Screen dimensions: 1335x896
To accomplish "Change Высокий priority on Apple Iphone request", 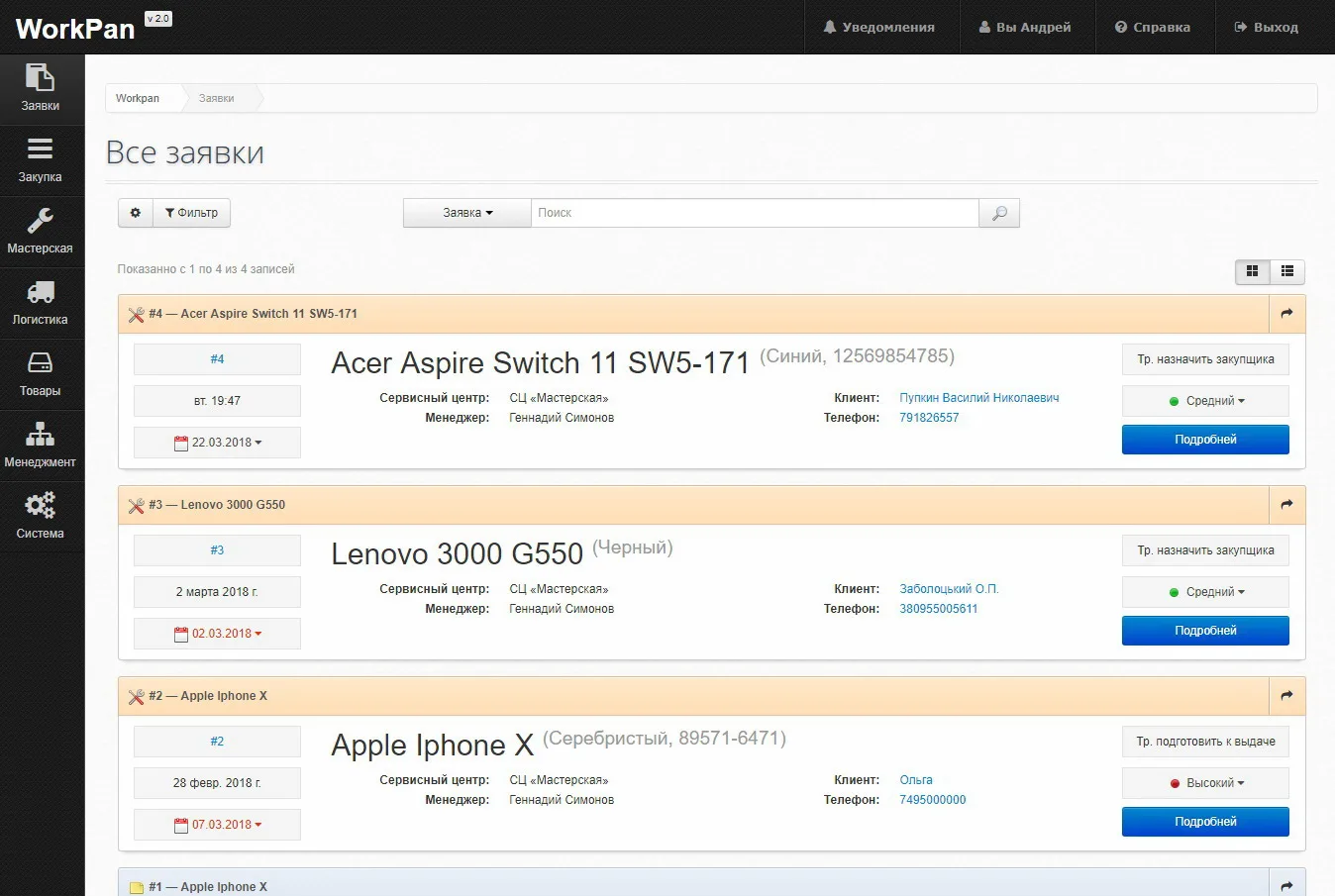I will pos(1205,783).
